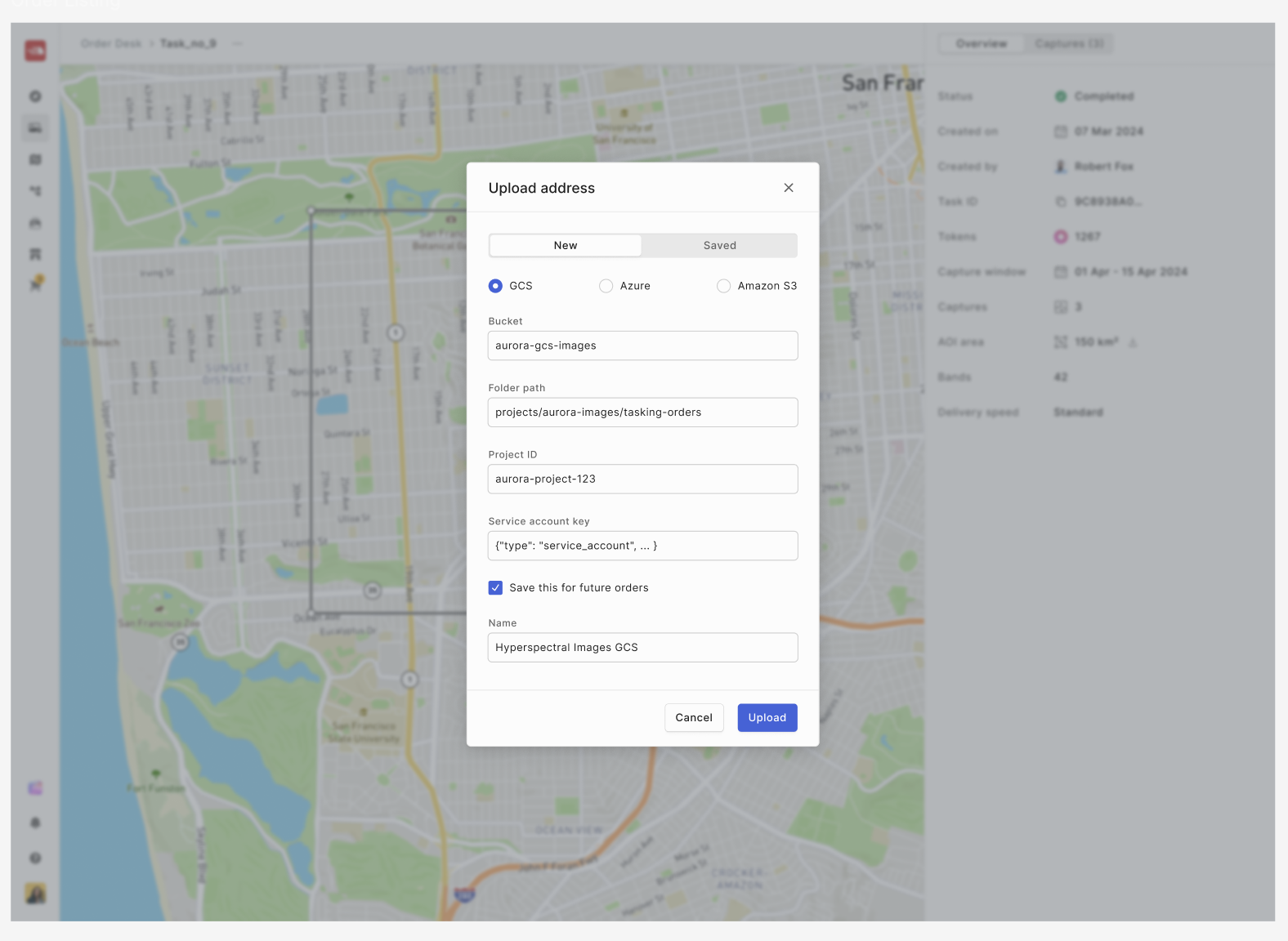Click the purple icon in lower sidebar
1288x941 pixels.
(x=35, y=788)
